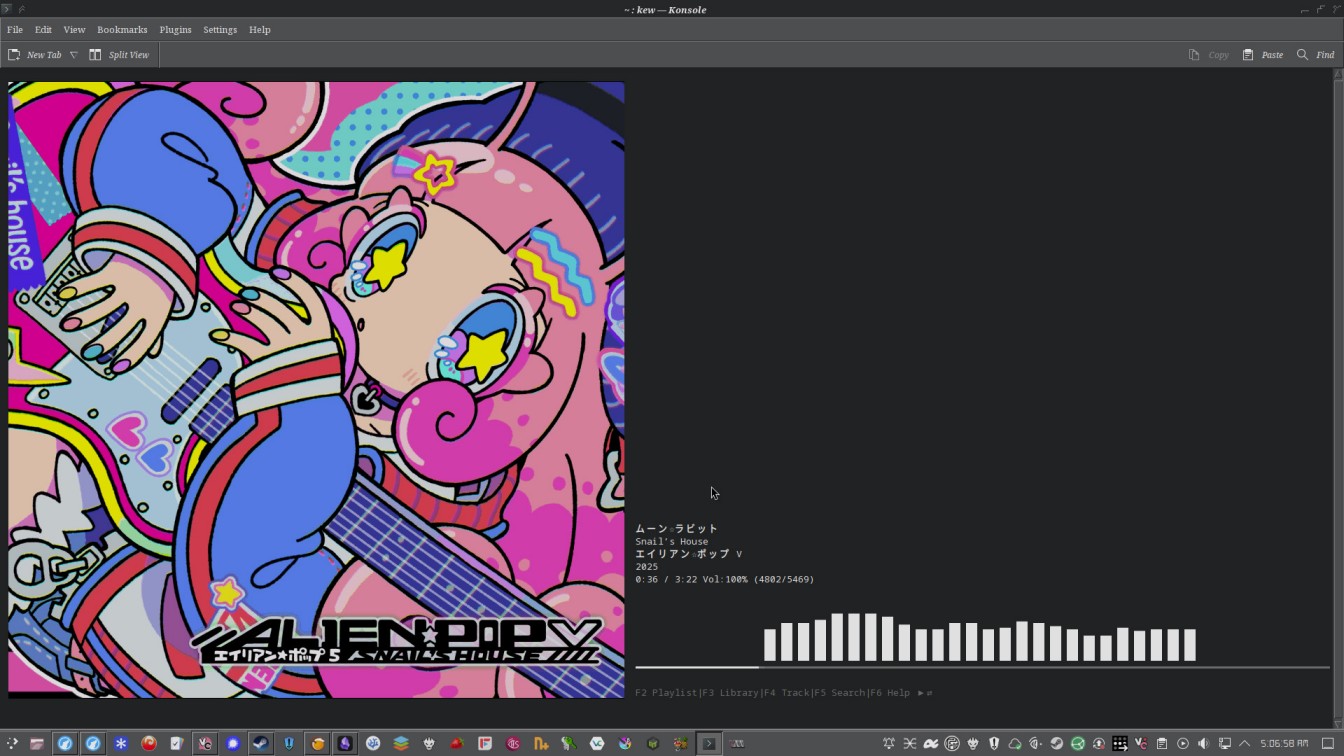Screen dimensions: 1344x756
Task: Switch to the F4 Track view
Action: coord(786,693)
